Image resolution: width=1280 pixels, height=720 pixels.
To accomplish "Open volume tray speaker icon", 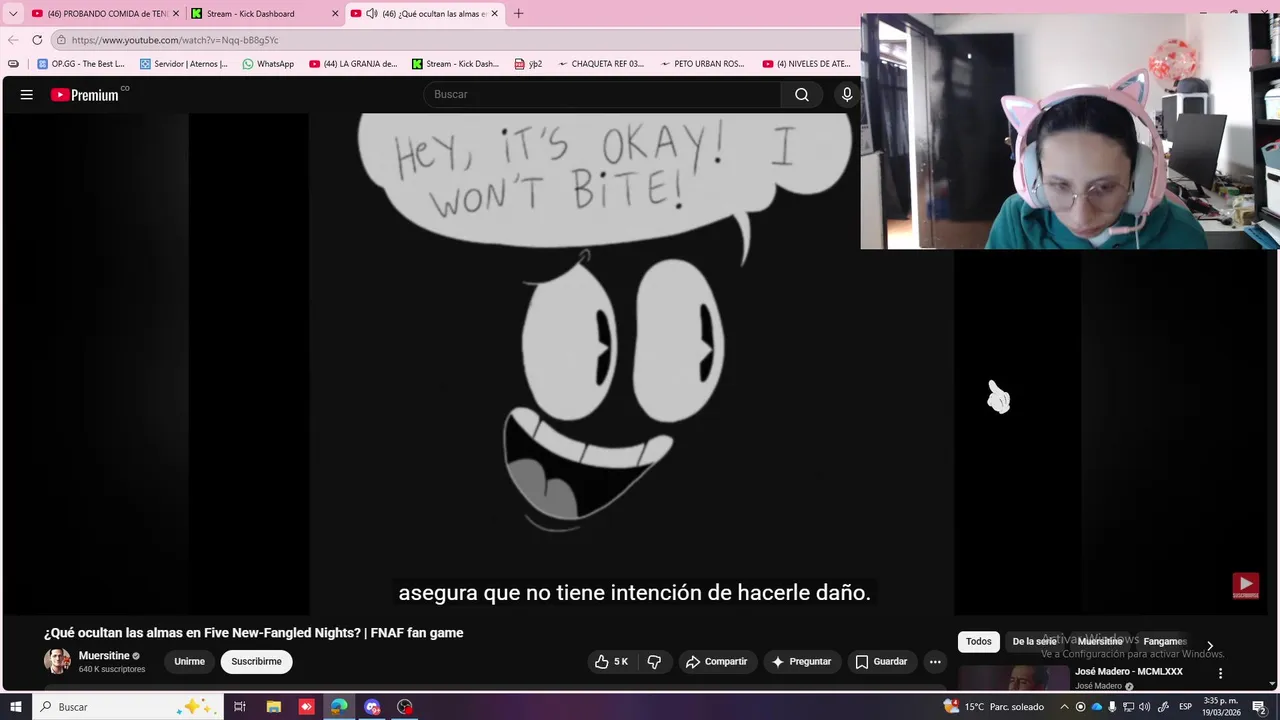I will (x=1145, y=707).
